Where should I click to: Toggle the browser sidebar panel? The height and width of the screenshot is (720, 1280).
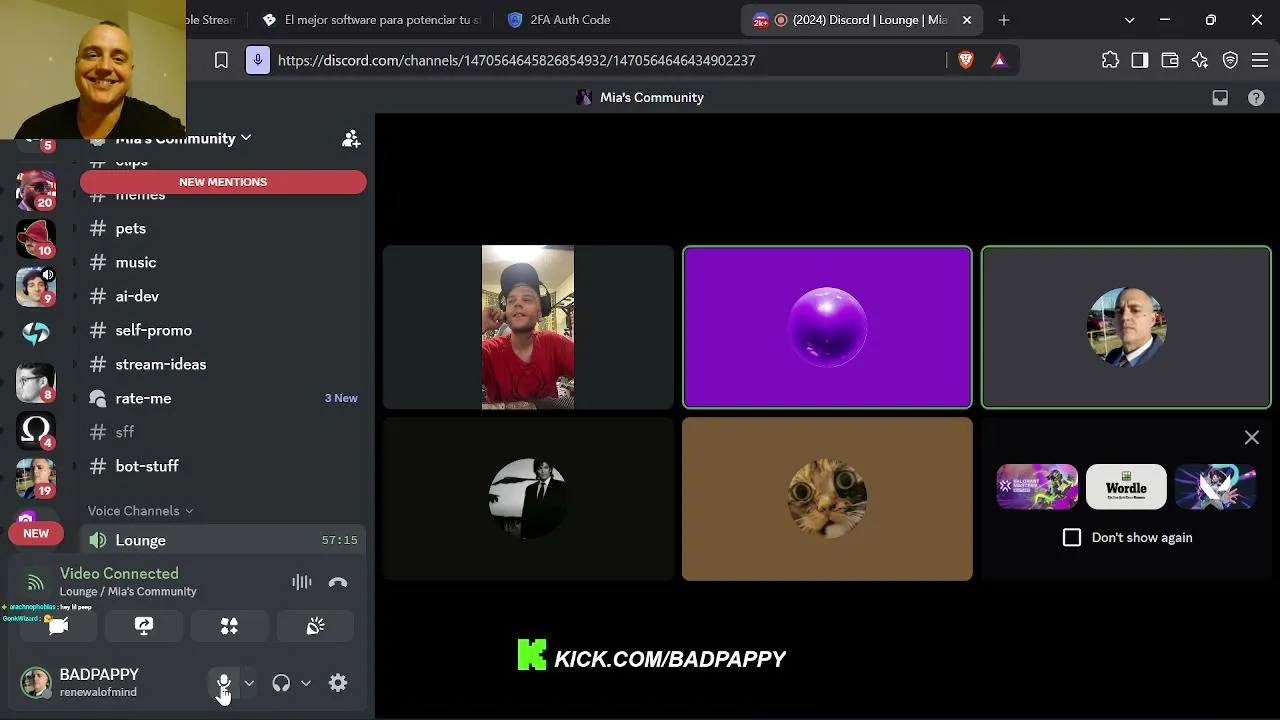(1140, 60)
